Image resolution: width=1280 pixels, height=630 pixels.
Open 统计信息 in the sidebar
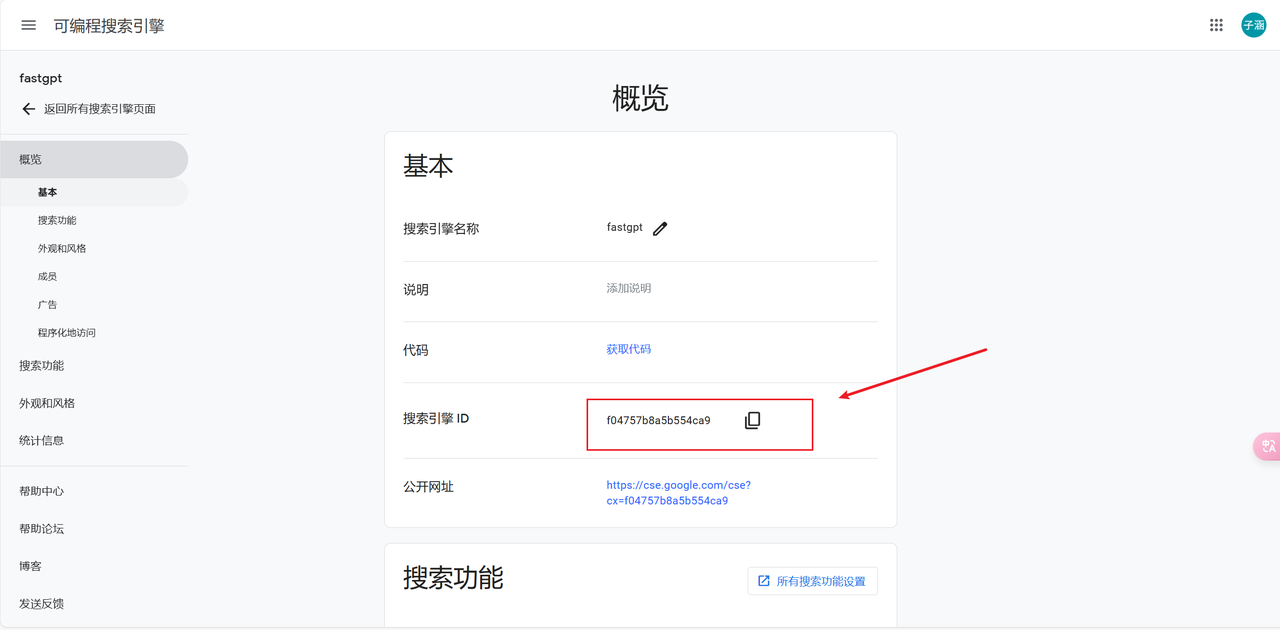tap(41, 440)
